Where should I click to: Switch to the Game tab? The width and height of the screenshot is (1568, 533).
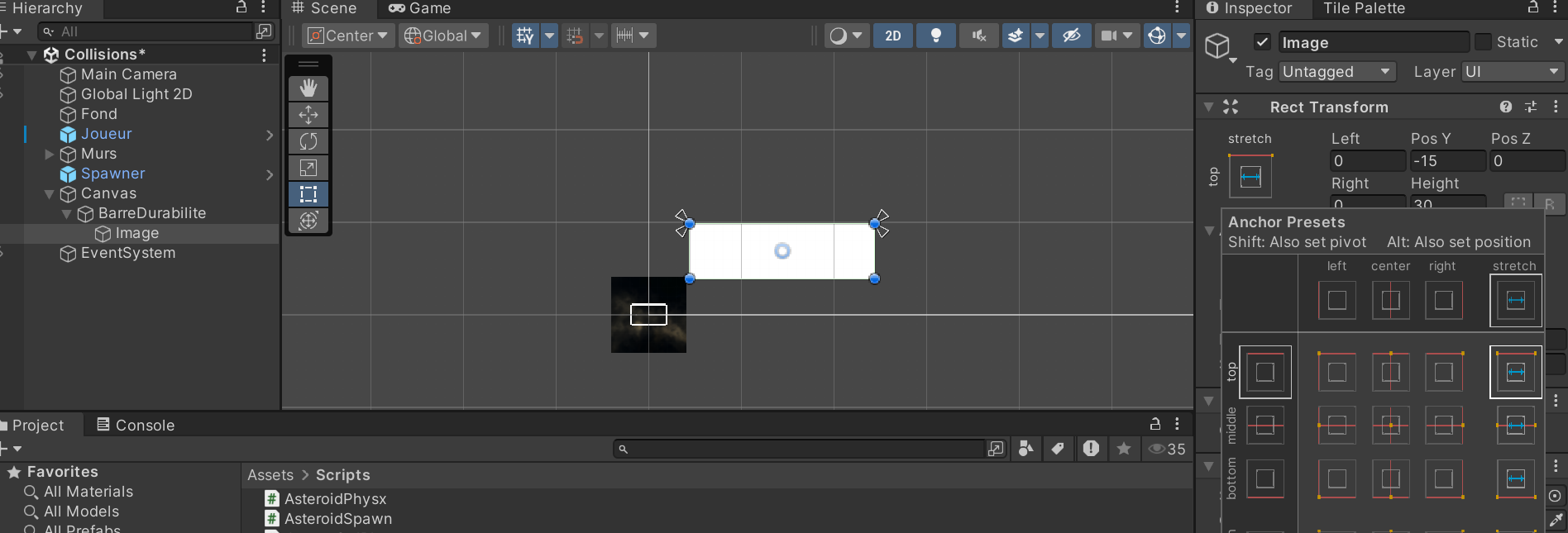click(420, 8)
